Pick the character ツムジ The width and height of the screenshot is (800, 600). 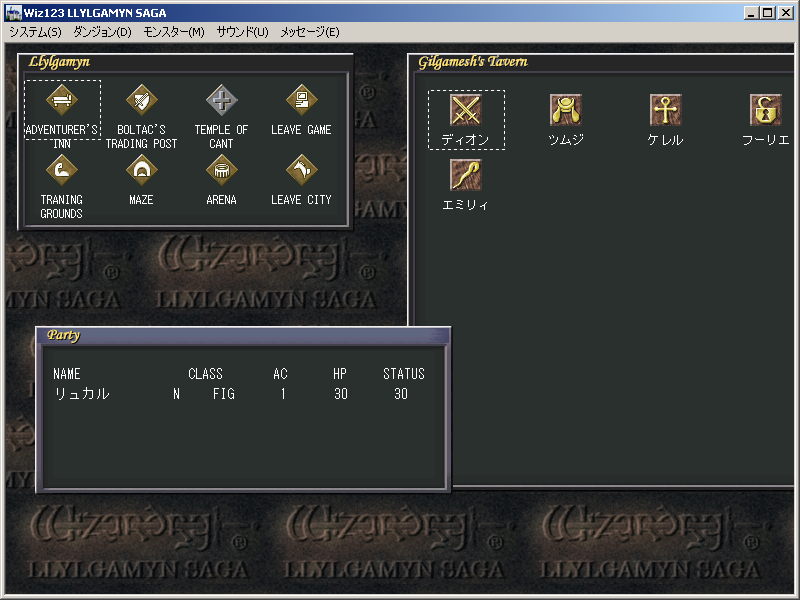[566, 110]
